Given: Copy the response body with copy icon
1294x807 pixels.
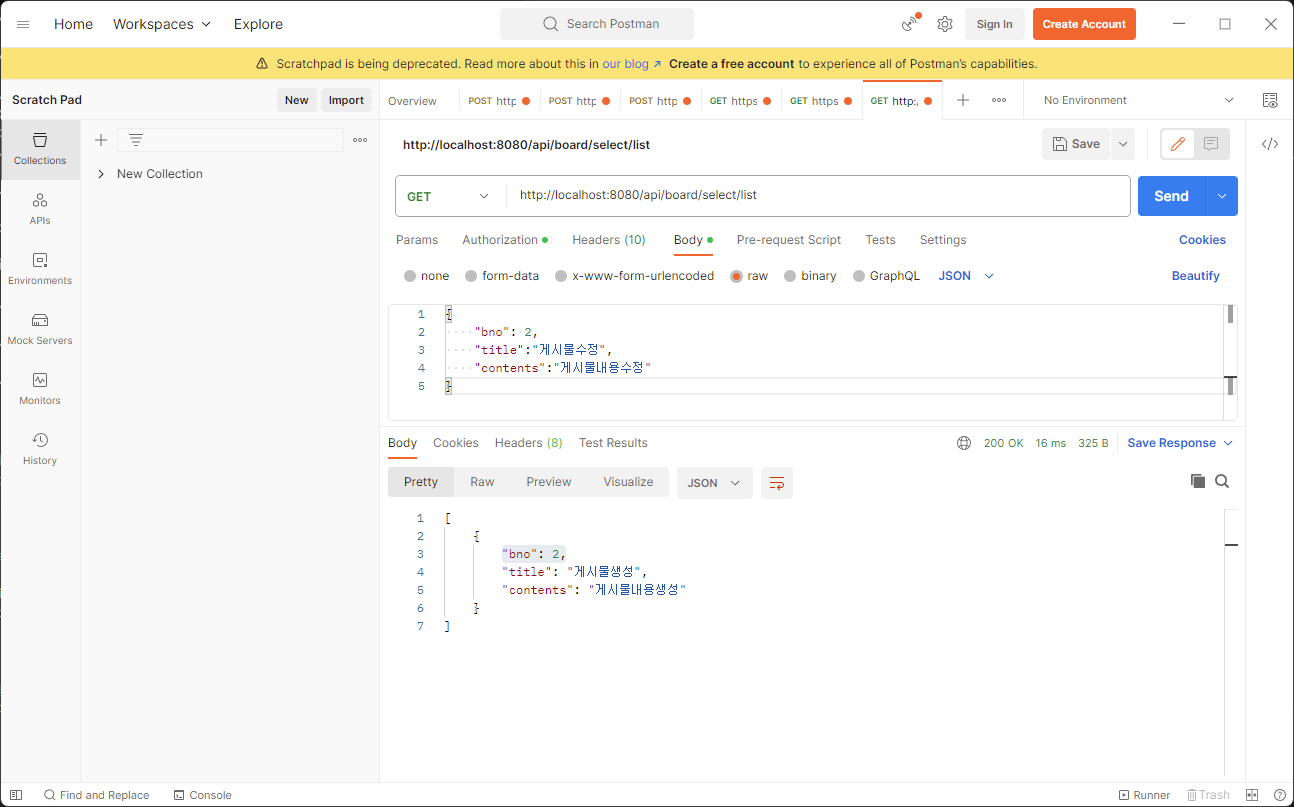Looking at the screenshot, I should tap(1197, 481).
